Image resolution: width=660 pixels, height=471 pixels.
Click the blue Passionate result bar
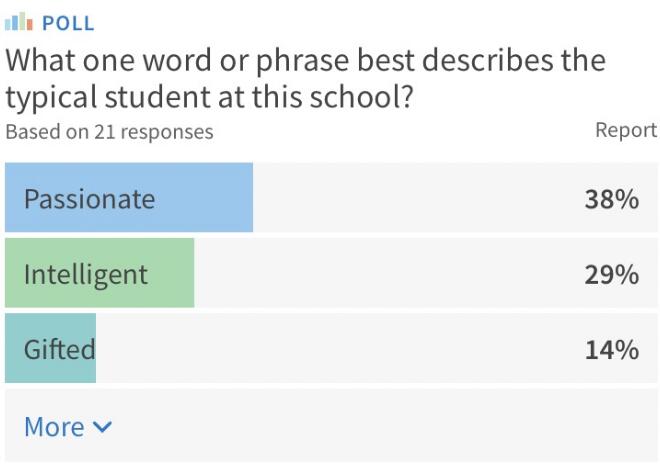point(200,198)
